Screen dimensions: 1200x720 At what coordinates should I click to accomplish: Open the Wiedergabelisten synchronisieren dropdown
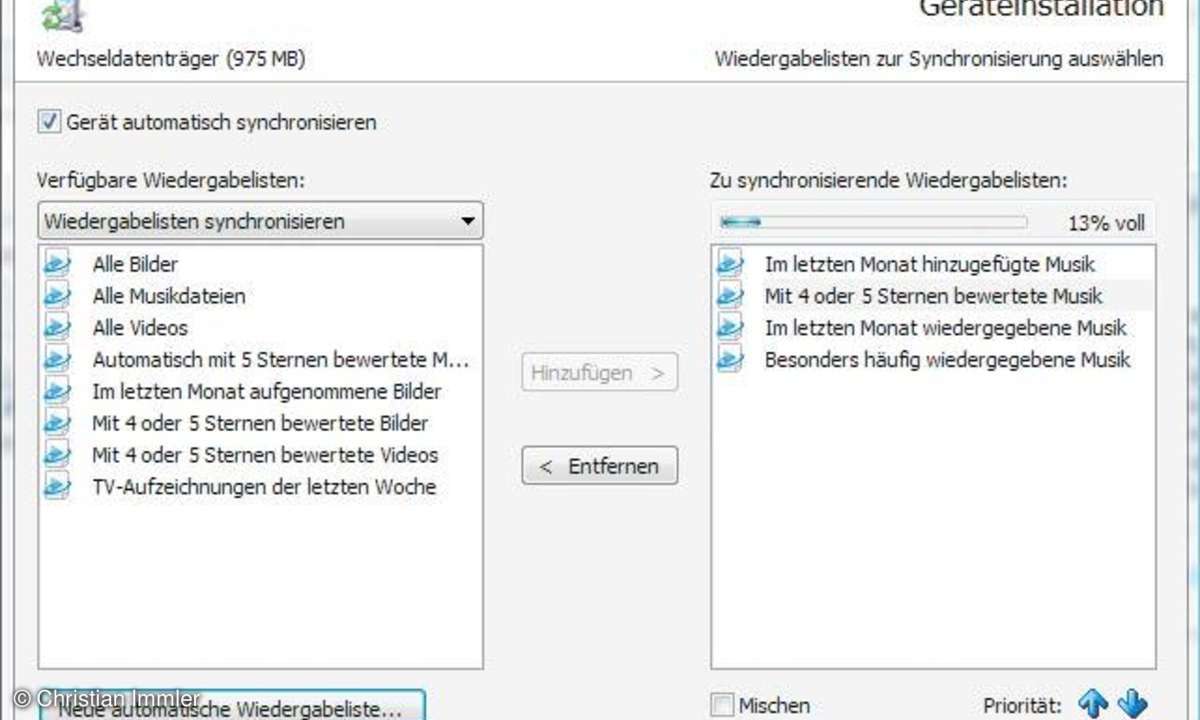click(260, 221)
